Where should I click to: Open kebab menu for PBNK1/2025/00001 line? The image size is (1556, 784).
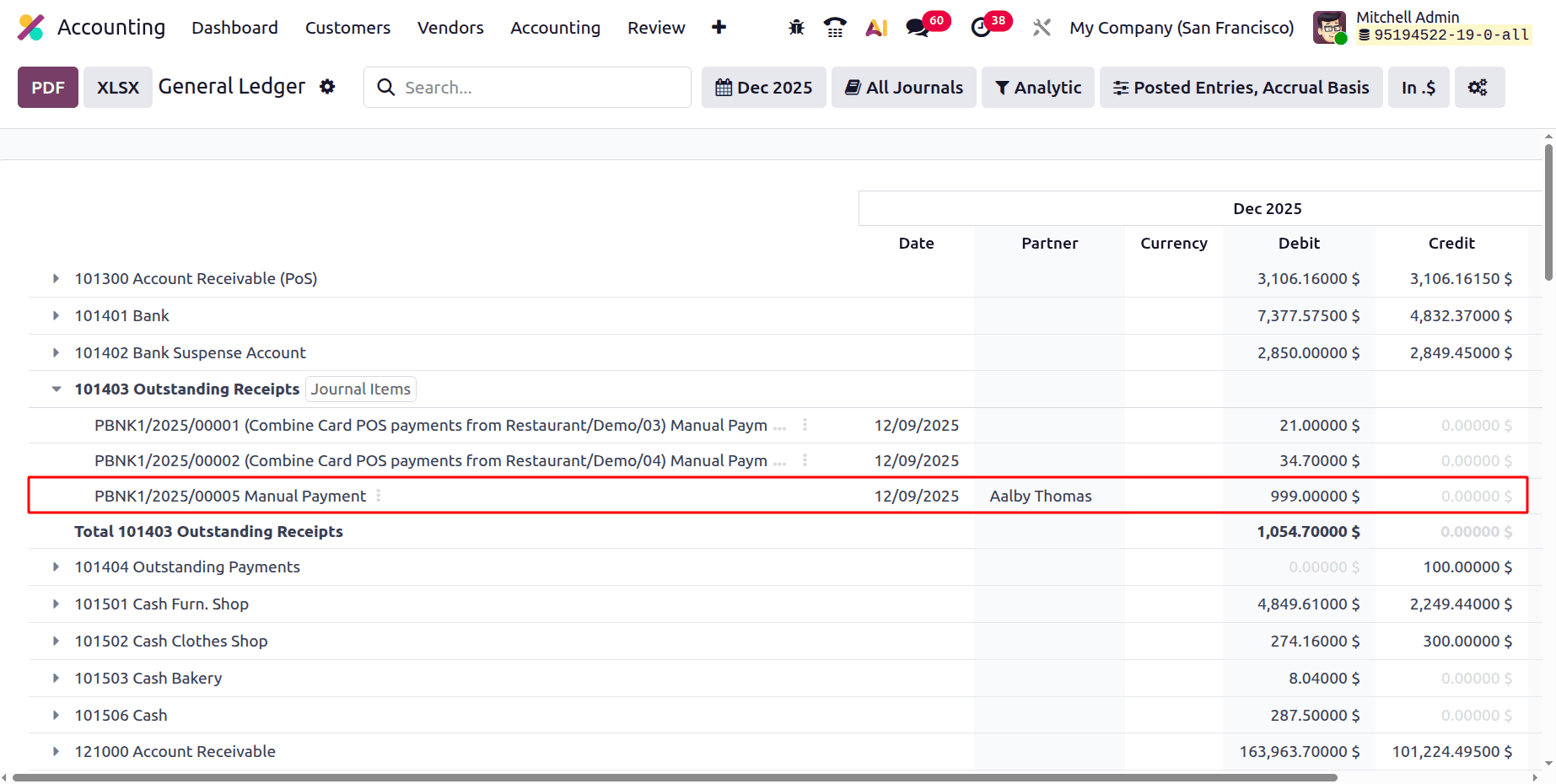tap(805, 425)
